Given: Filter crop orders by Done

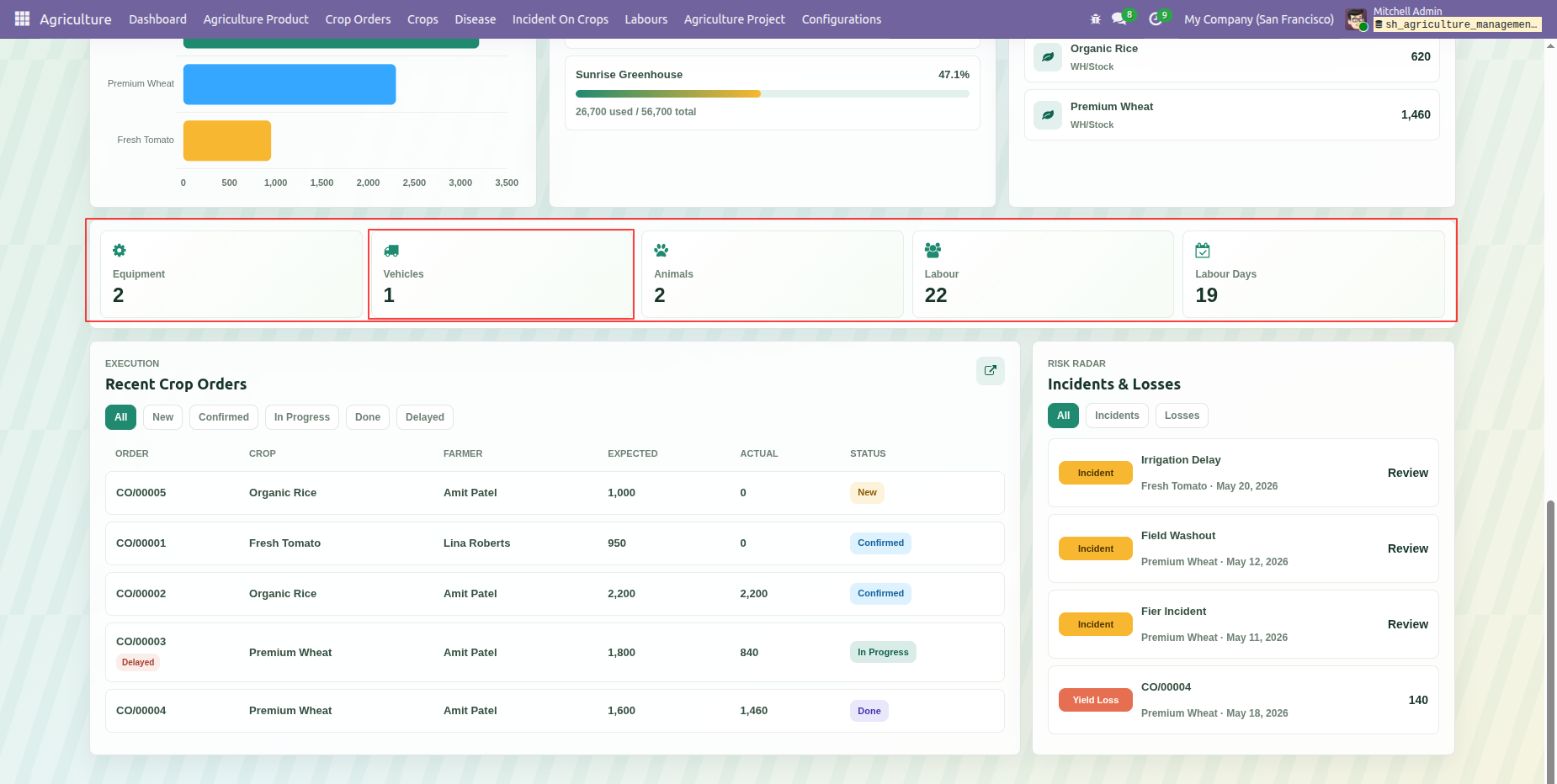Looking at the screenshot, I should (x=368, y=417).
